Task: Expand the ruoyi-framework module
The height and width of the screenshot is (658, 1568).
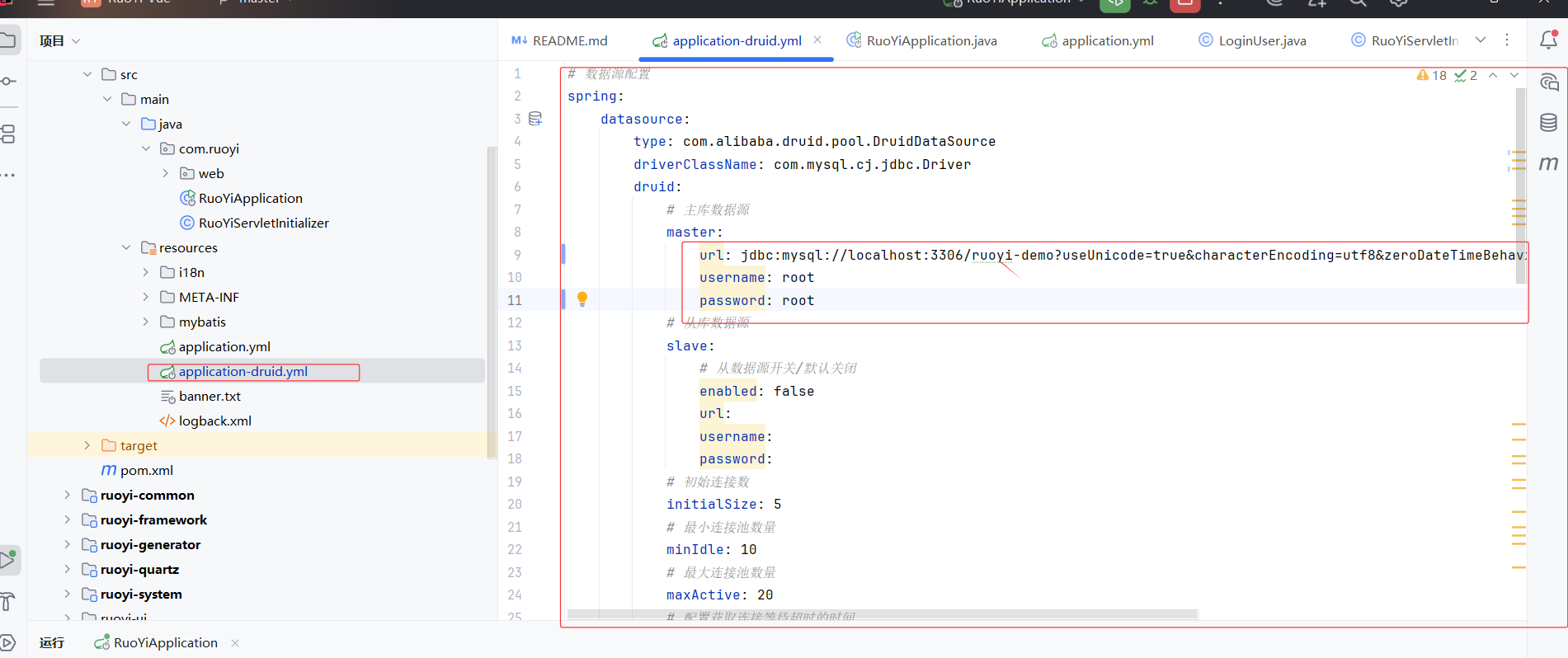Action: (x=68, y=519)
